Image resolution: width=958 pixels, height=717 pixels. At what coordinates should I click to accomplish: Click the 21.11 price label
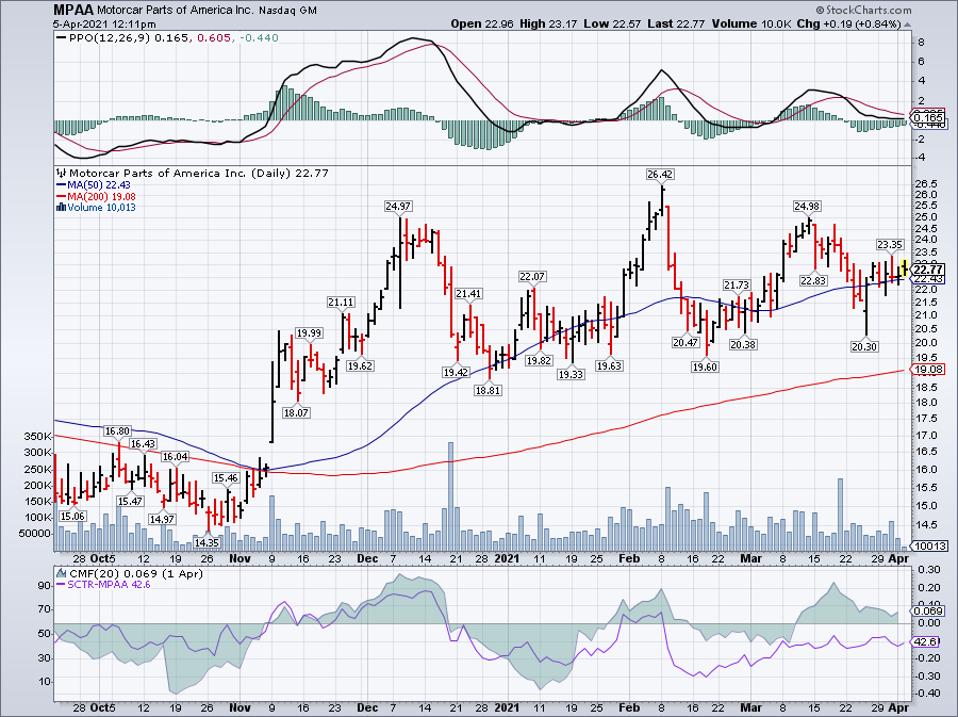pos(341,302)
